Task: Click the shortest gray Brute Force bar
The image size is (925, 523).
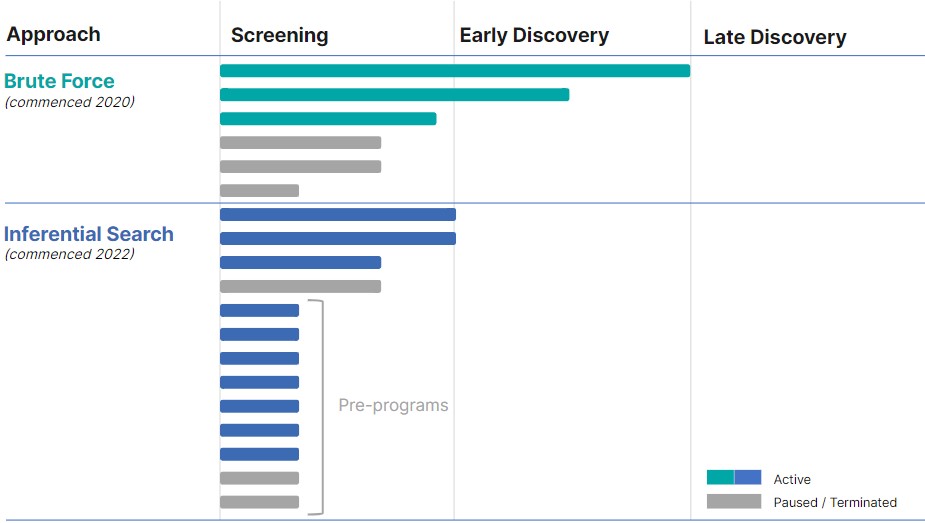Action: pos(259,191)
